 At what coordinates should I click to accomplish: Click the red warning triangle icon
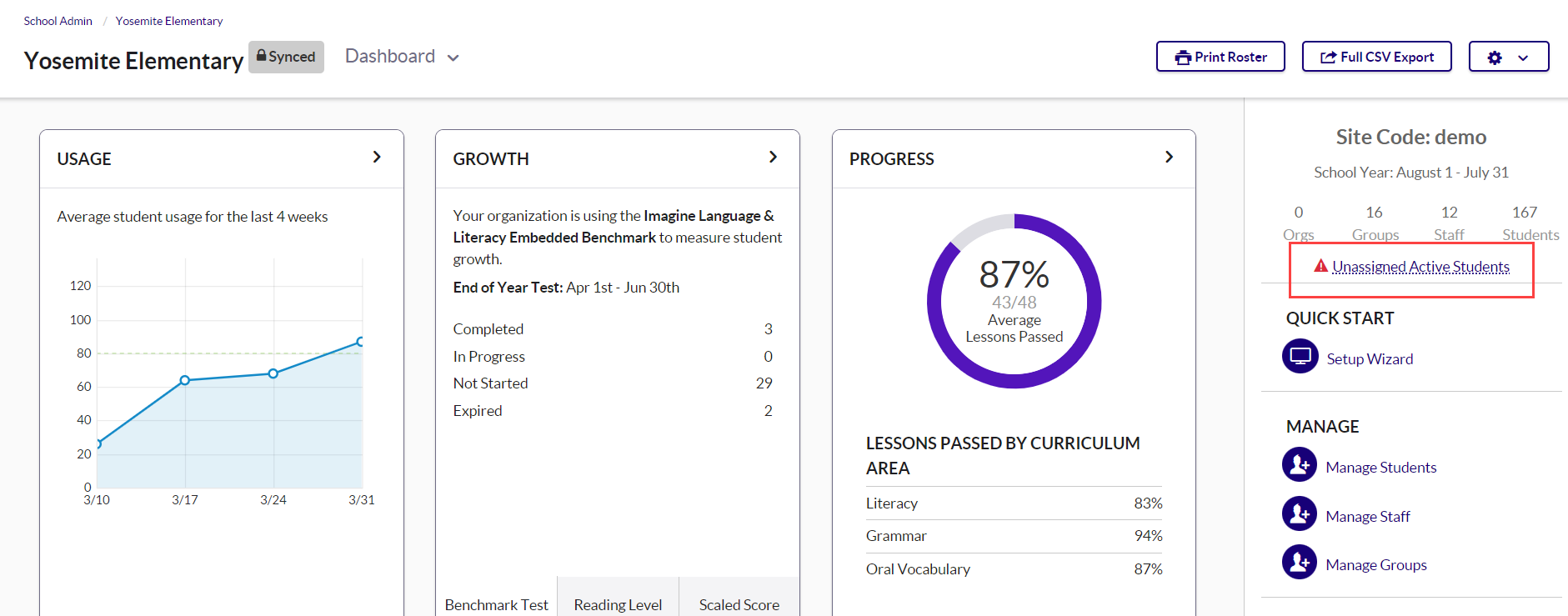tap(1320, 266)
